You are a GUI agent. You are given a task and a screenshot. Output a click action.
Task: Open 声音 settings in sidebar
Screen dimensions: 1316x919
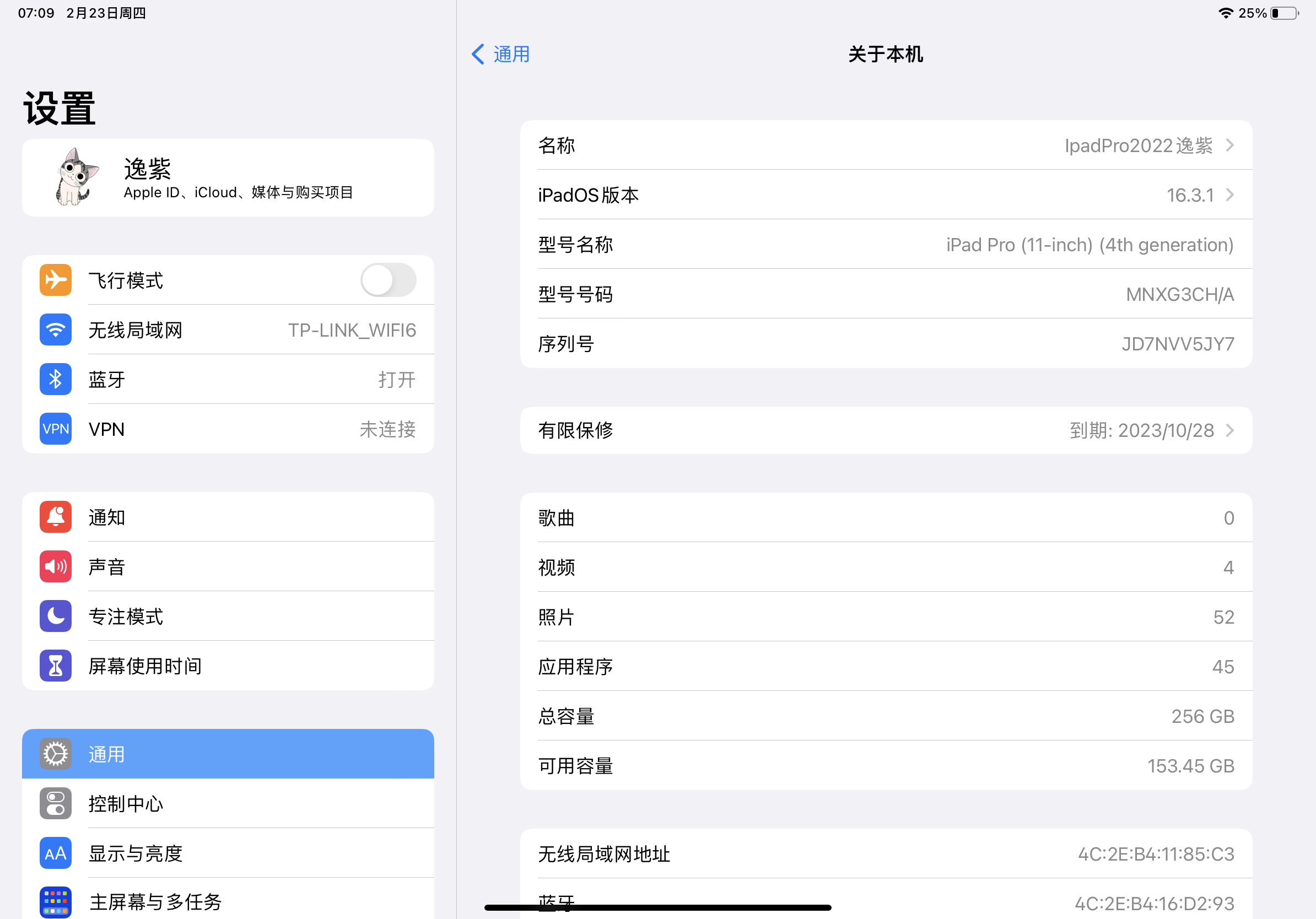point(228,566)
